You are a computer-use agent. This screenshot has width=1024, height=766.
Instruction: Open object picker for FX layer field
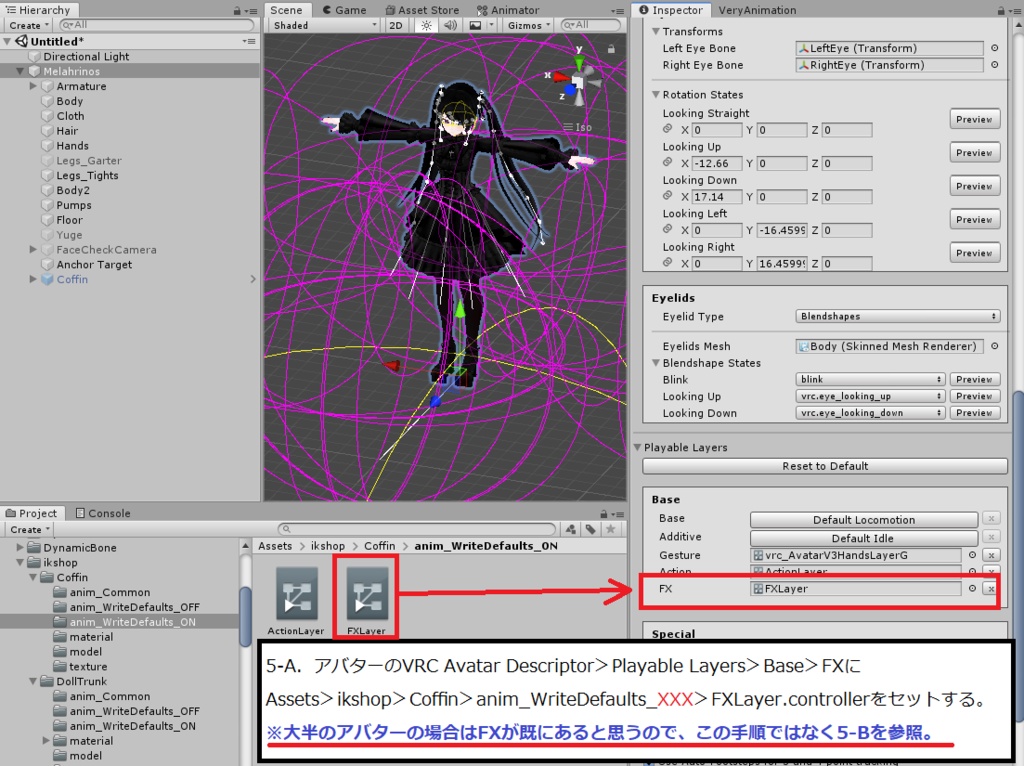coord(972,588)
